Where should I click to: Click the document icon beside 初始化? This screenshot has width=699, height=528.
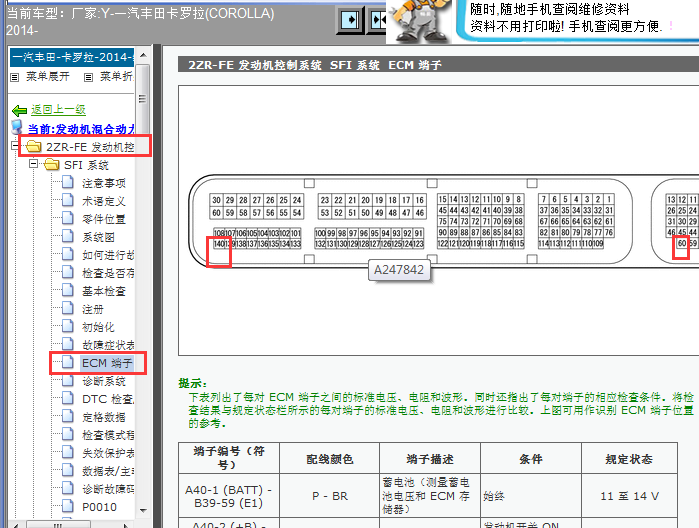point(68,326)
